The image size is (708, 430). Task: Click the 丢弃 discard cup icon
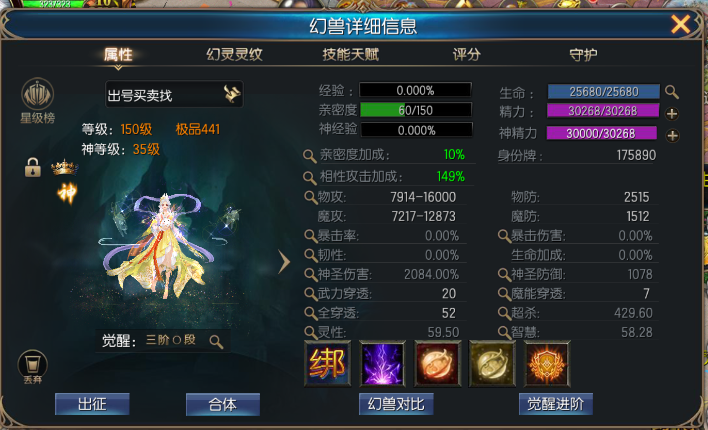click(33, 364)
